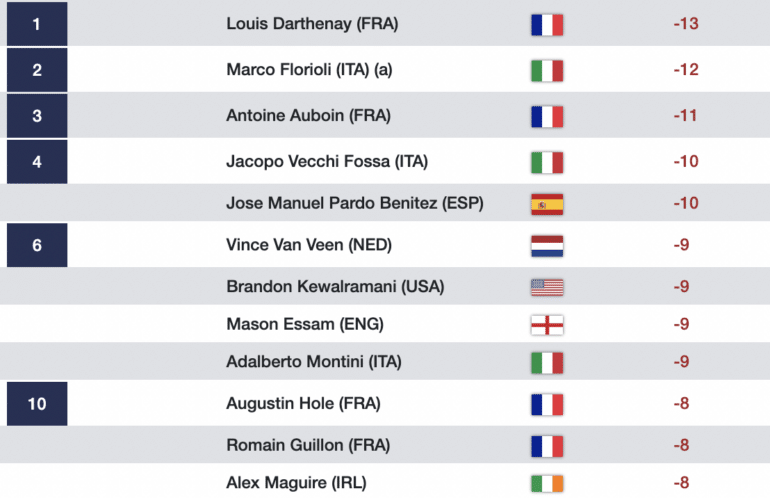Click position badge number 6
The height and width of the screenshot is (498, 770).
[37, 245]
